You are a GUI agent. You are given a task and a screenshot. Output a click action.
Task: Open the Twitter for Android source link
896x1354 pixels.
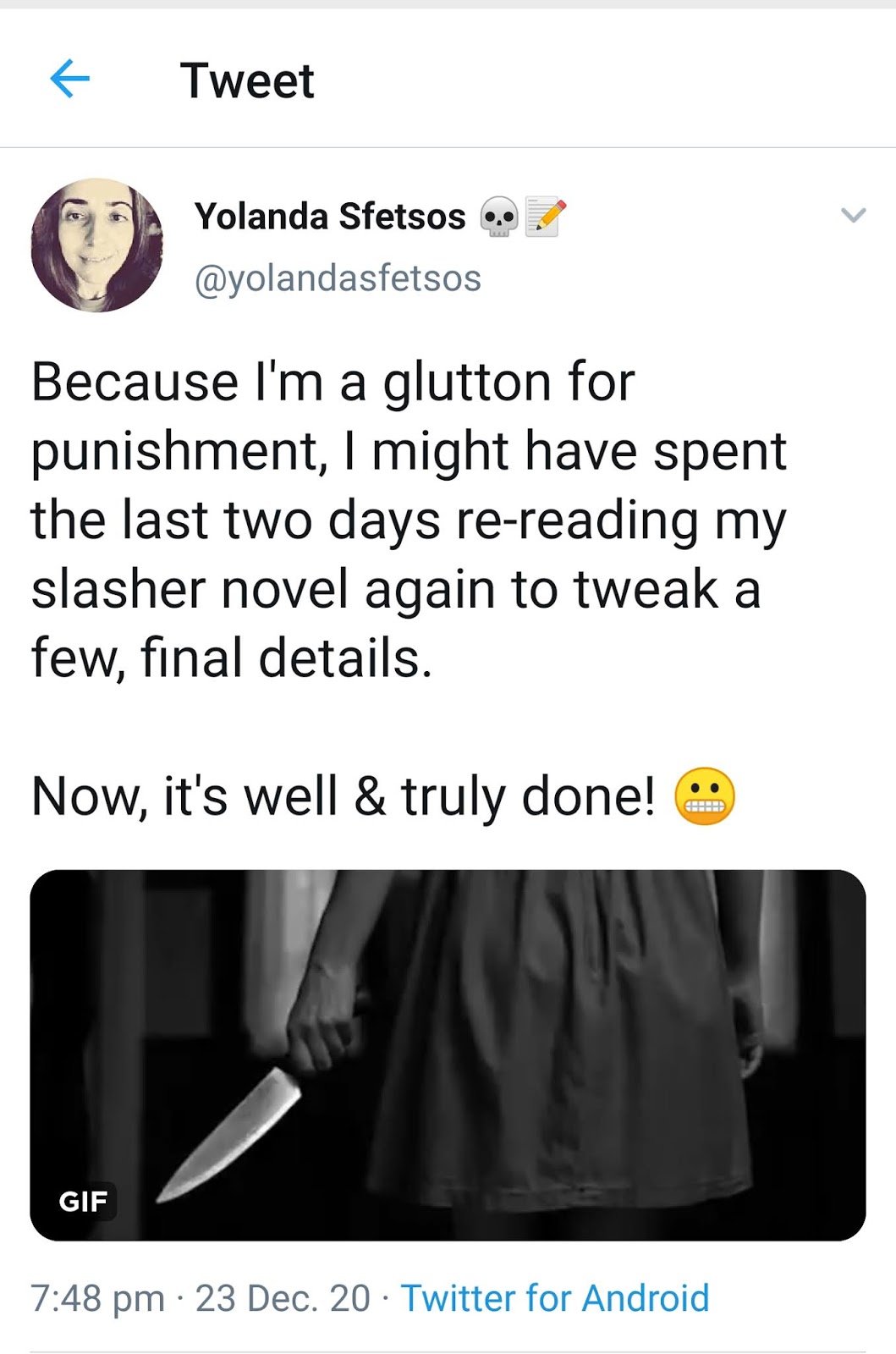(x=555, y=1298)
